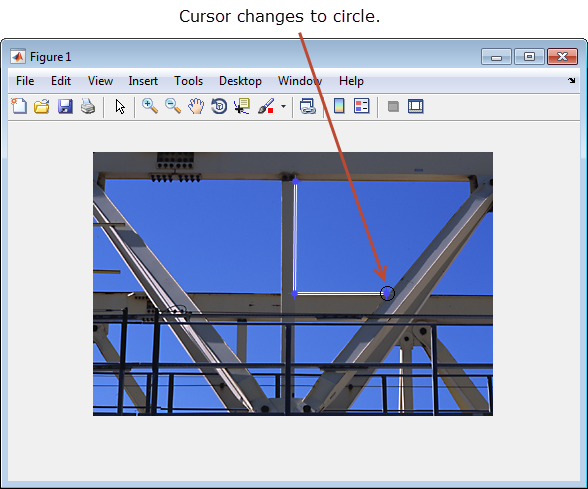Open the Help menu
Viewport: 588px width, 489px height.
(351, 81)
